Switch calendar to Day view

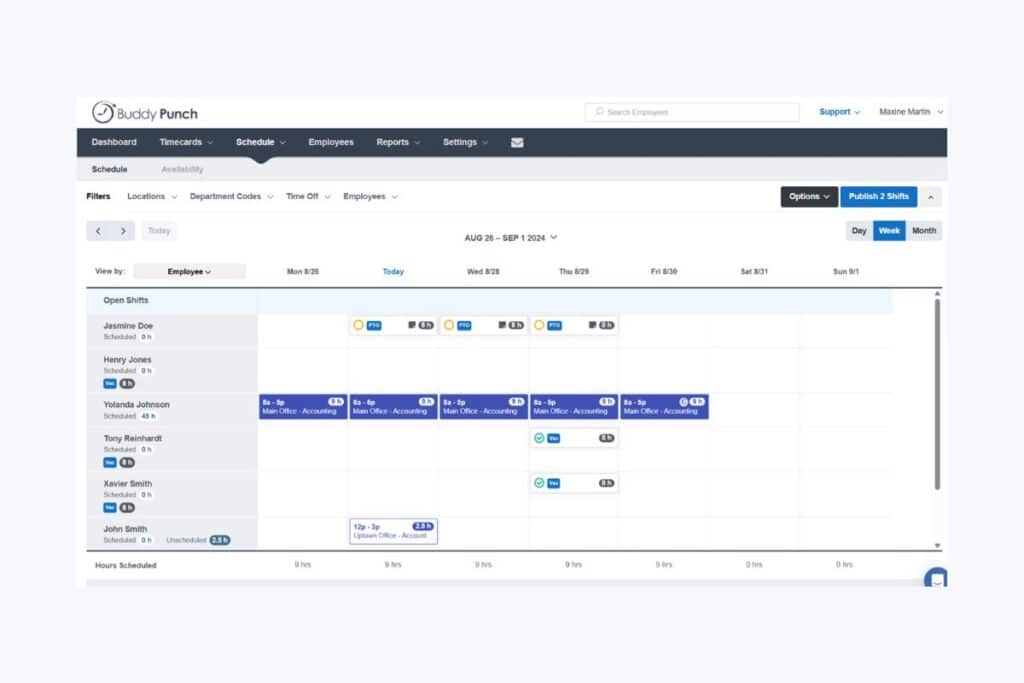[x=859, y=231]
